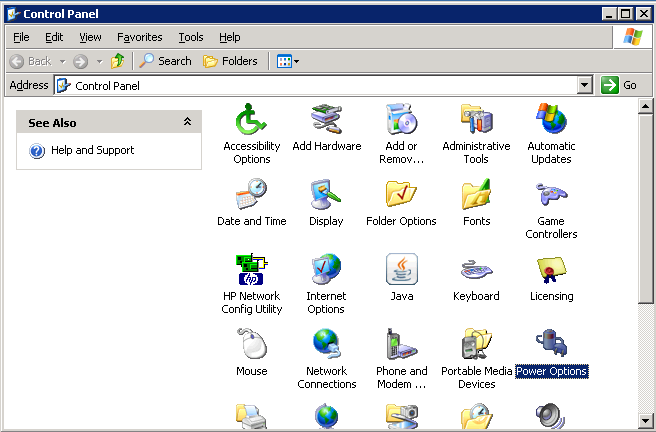Open the Tools menu
The image size is (656, 432).
[x=190, y=37]
